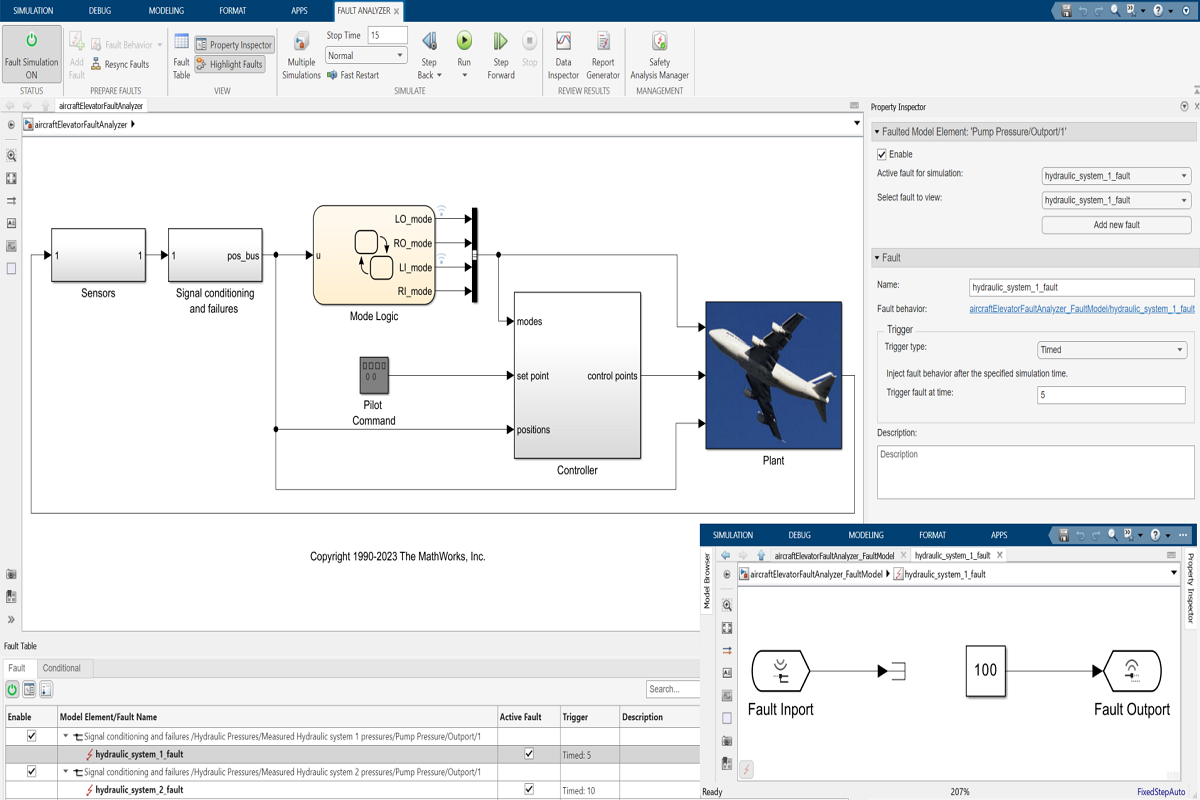Image resolution: width=1200 pixels, height=800 pixels.
Task: Click the zoom tool in the model palette
Action: pos(11,157)
